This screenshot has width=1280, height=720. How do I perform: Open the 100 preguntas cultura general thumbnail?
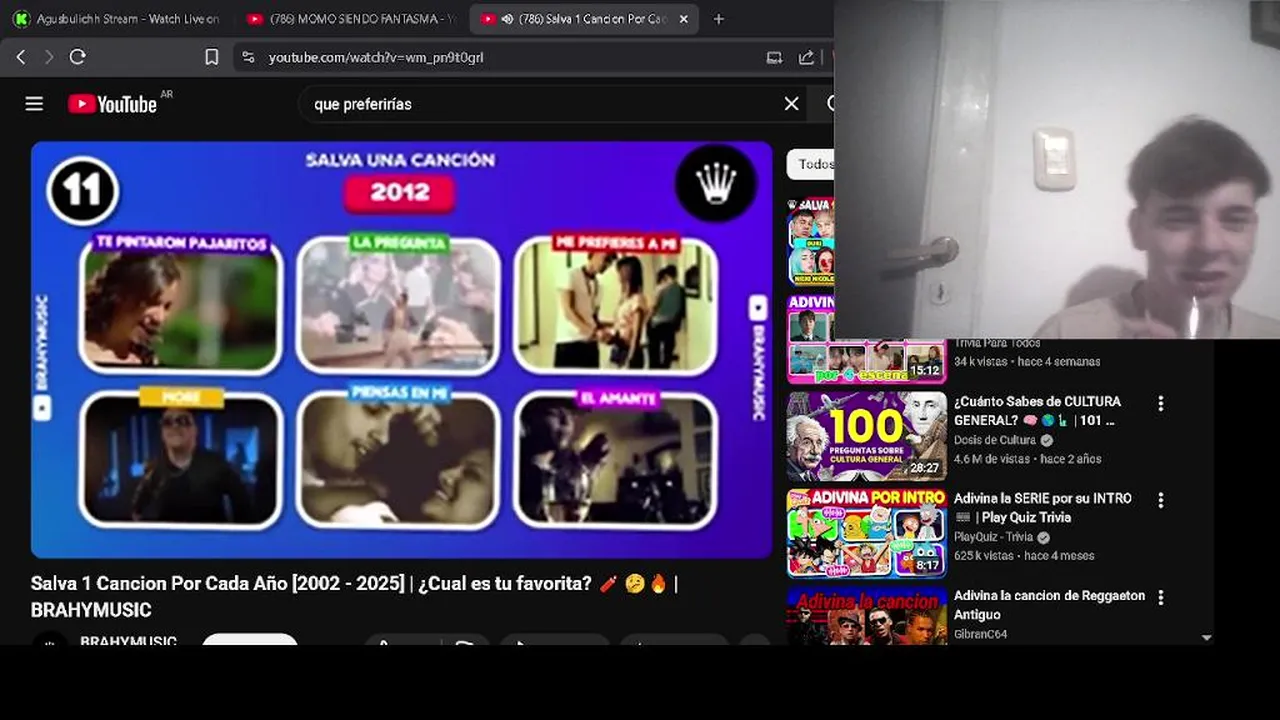click(866, 436)
